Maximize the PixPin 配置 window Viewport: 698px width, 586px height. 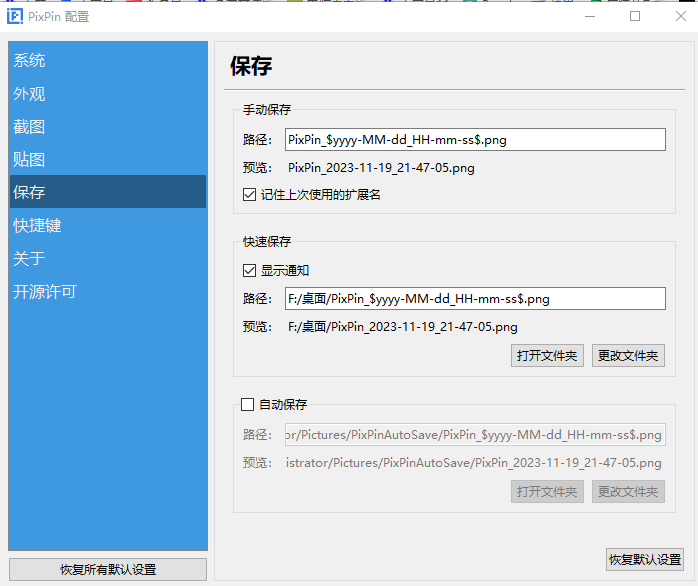click(635, 16)
